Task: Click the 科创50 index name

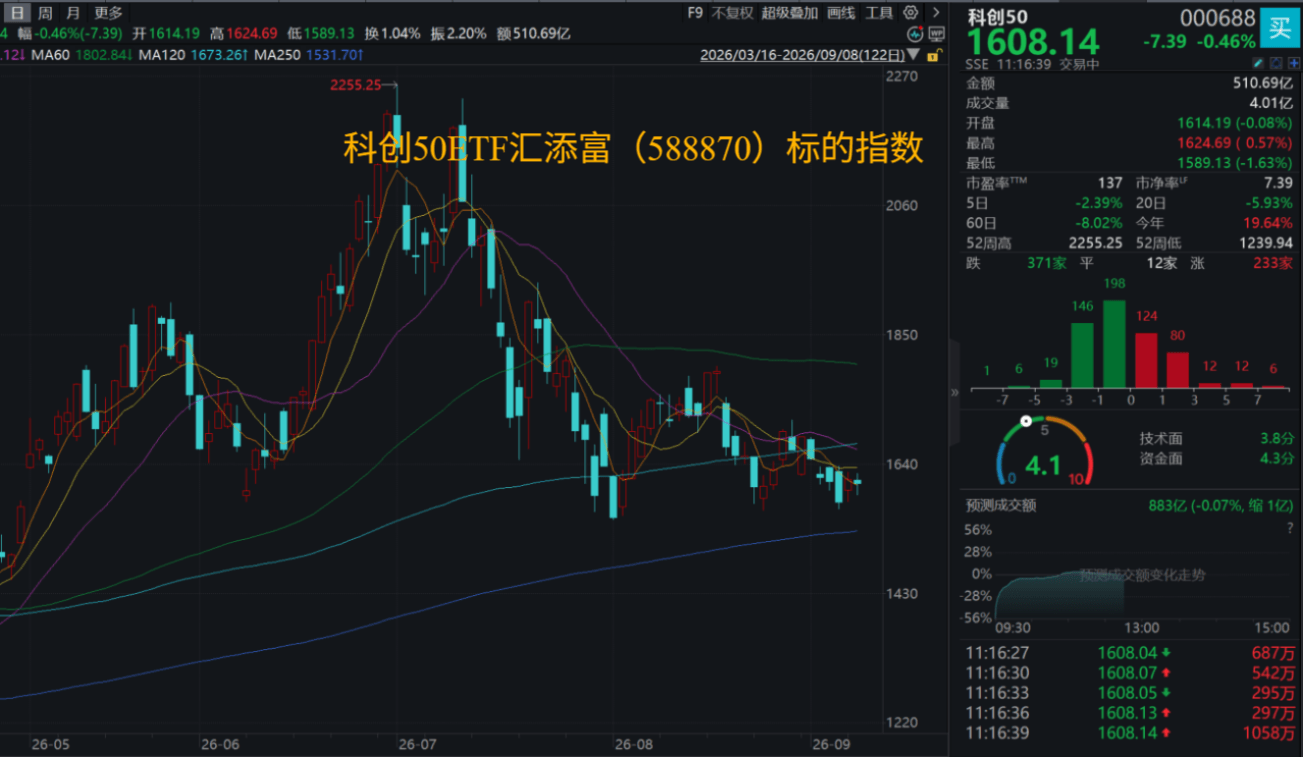Action: 997,16
